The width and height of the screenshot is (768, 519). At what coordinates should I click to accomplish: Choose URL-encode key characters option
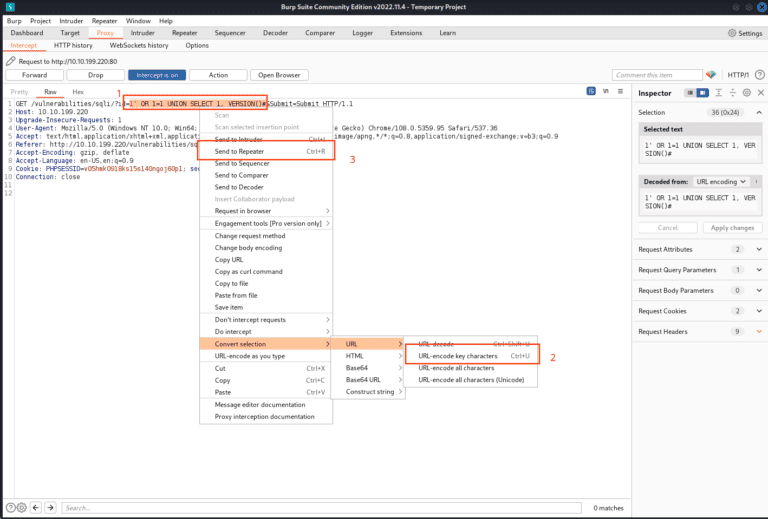457,355
